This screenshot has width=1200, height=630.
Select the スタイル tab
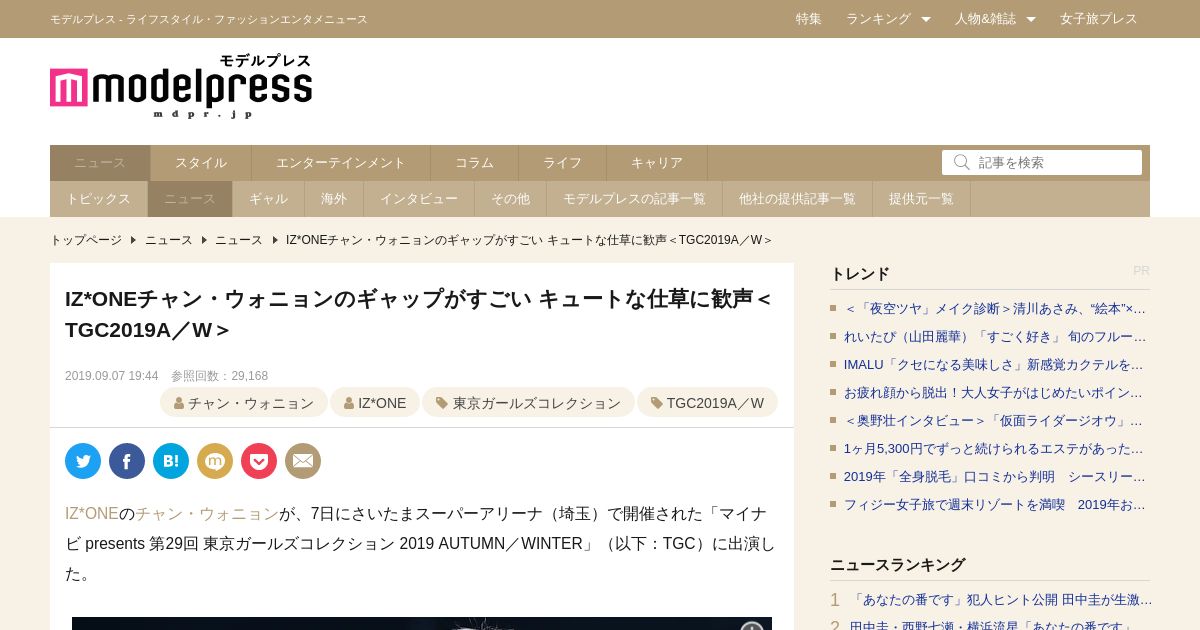201,163
